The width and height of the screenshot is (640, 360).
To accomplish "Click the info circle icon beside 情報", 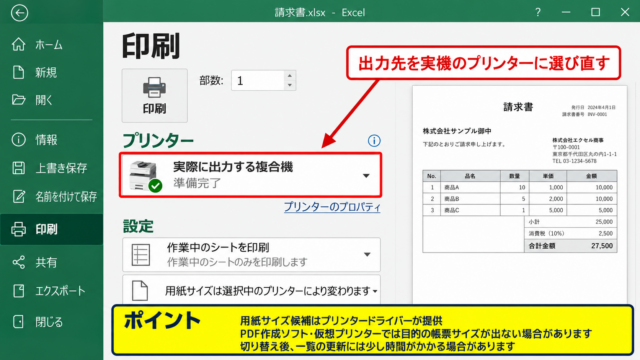I will point(18,140).
